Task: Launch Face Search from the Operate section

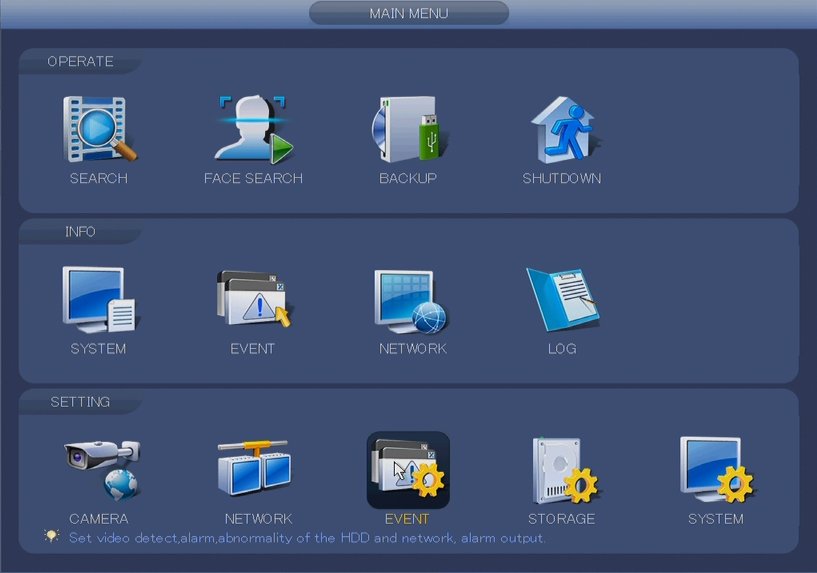Action: tap(253, 130)
